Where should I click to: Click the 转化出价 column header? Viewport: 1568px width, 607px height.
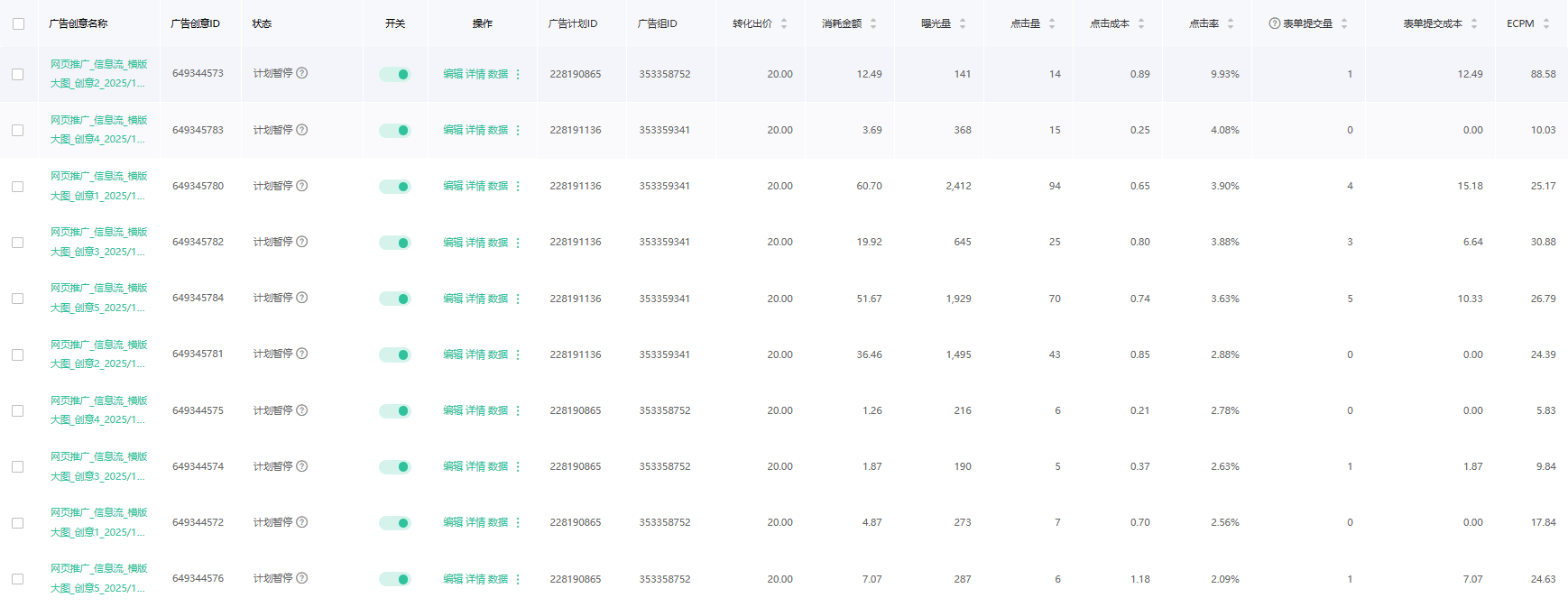click(x=752, y=23)
